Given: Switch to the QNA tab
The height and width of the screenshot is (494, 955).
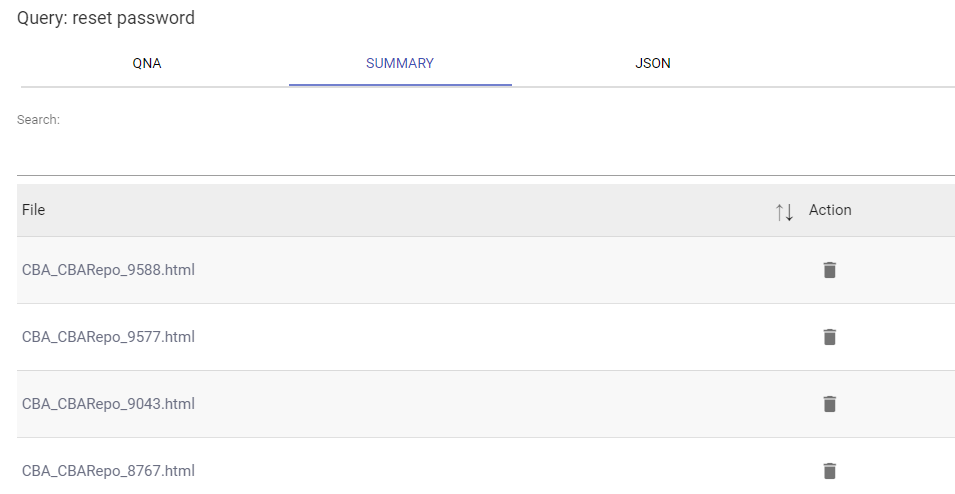Looking at the screenshot, I should 147,63.
